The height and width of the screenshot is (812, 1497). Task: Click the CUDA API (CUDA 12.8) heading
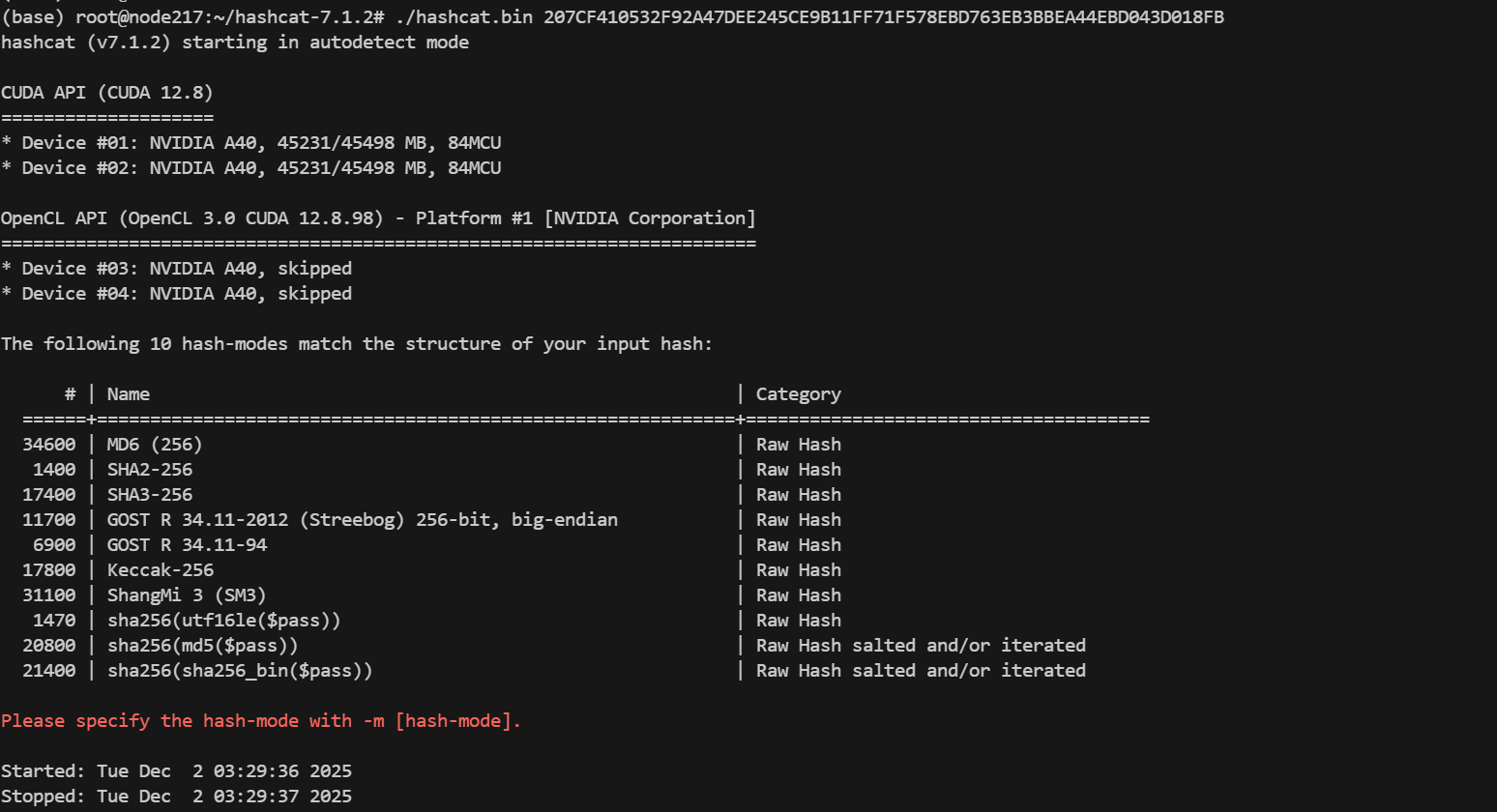[106, 93]
